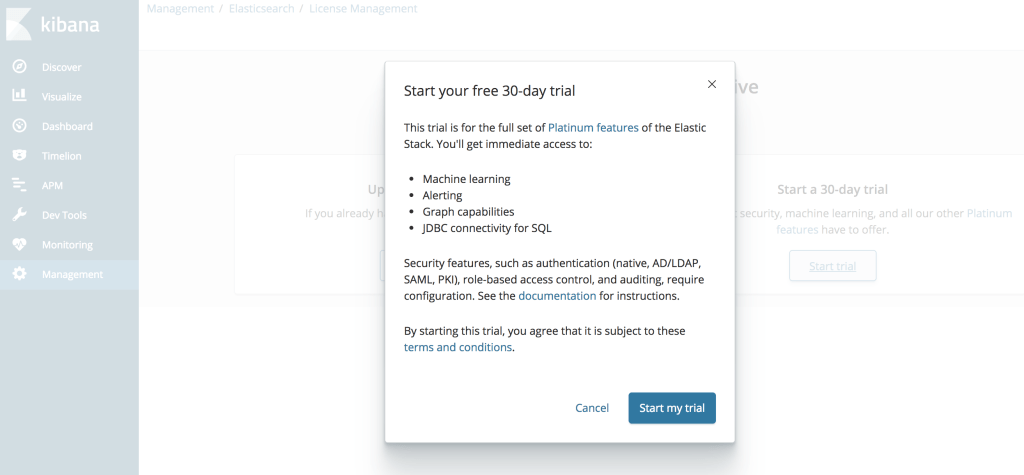Screen dimensions: 1024x475
Task: Click the Visualize bar chart icon
Action: [19, 96]
